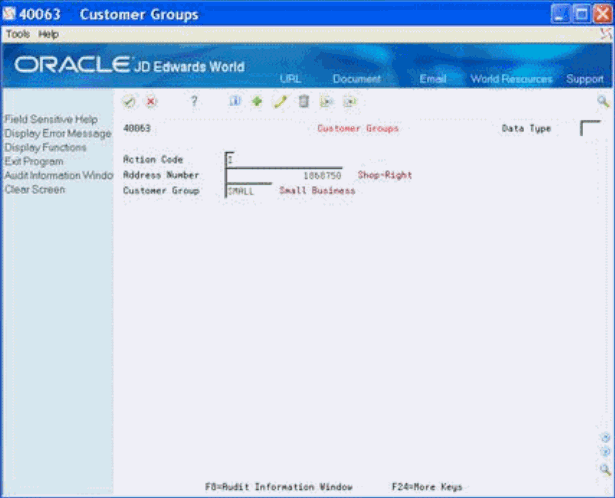Click the red X cancel icon
Screen dimensions: 615x498
[x=151, y=102]
